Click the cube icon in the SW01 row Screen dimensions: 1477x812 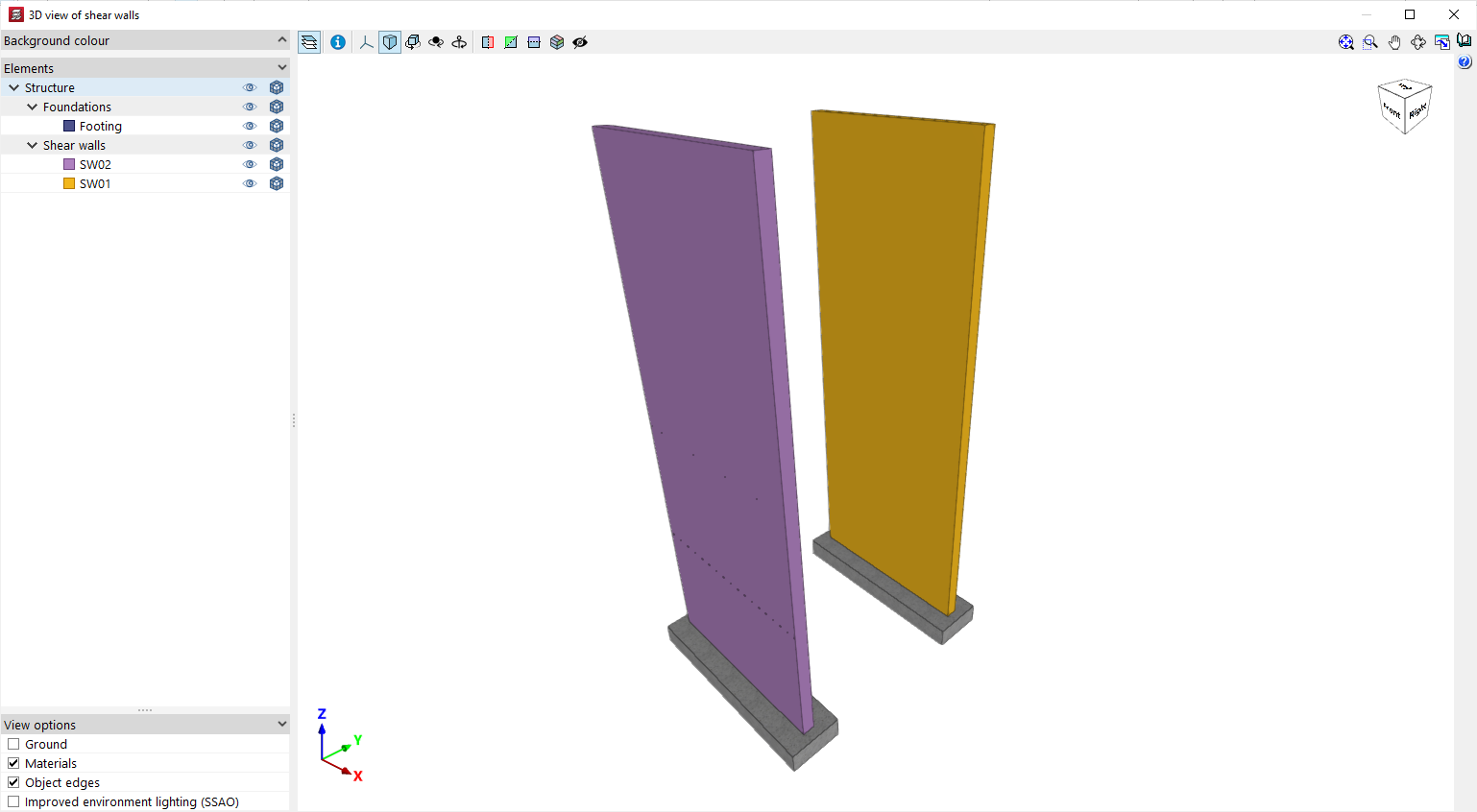277,183
